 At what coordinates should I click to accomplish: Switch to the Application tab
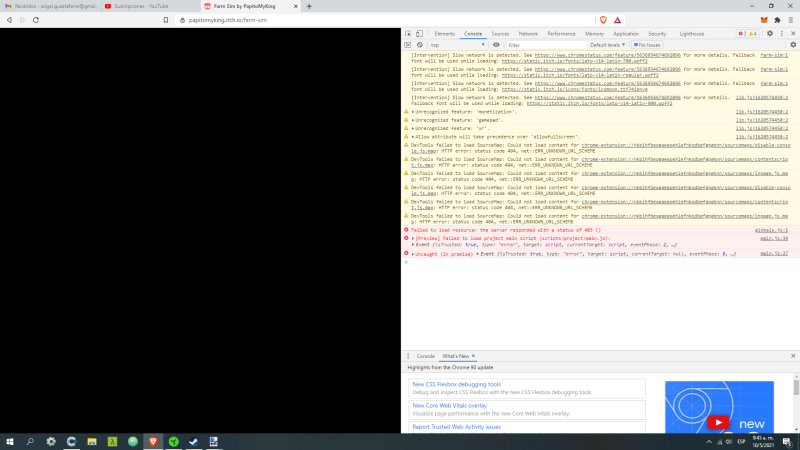click(626, 34)
